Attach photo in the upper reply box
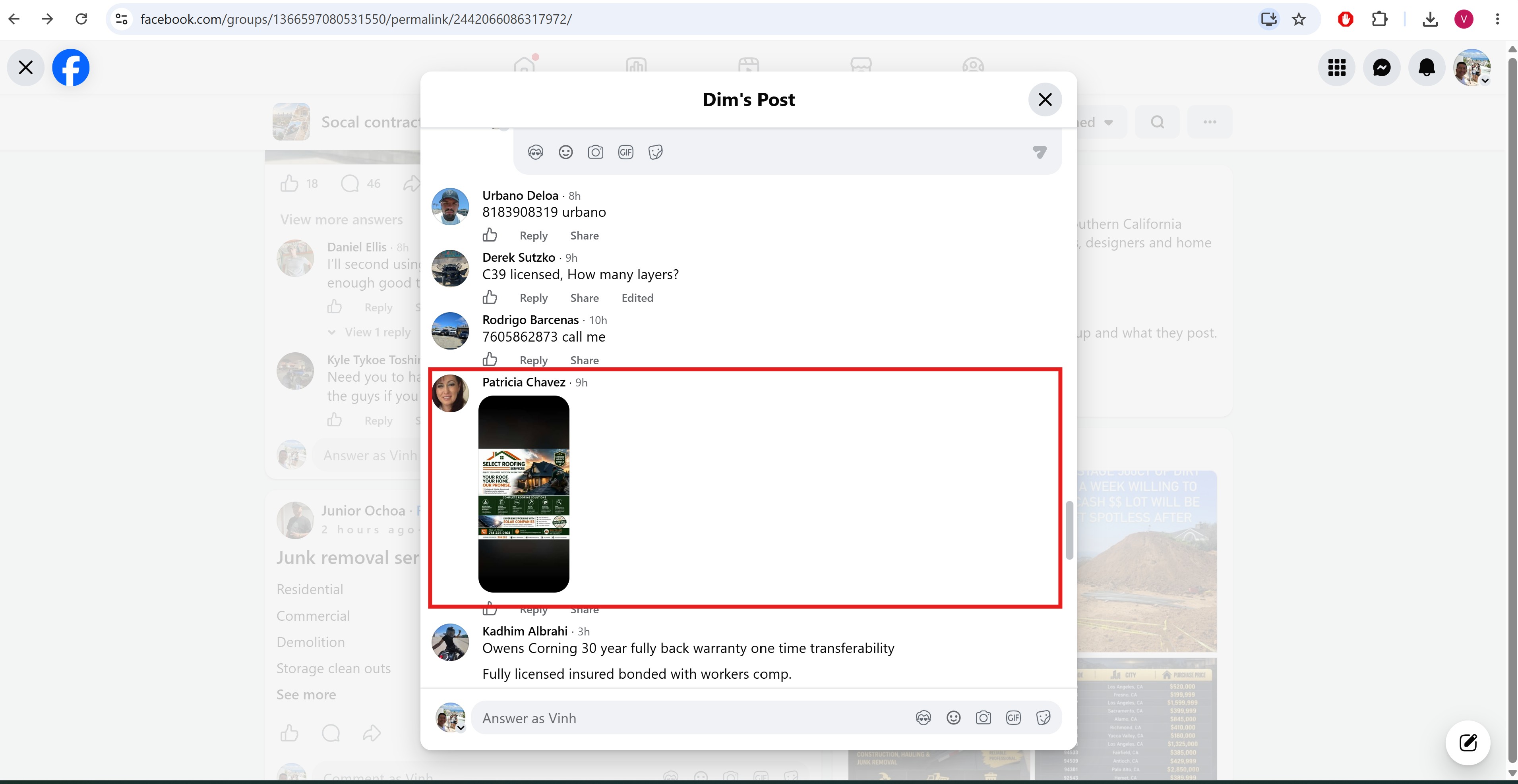This screenshot has height=784, width=1518. (596, 153)
